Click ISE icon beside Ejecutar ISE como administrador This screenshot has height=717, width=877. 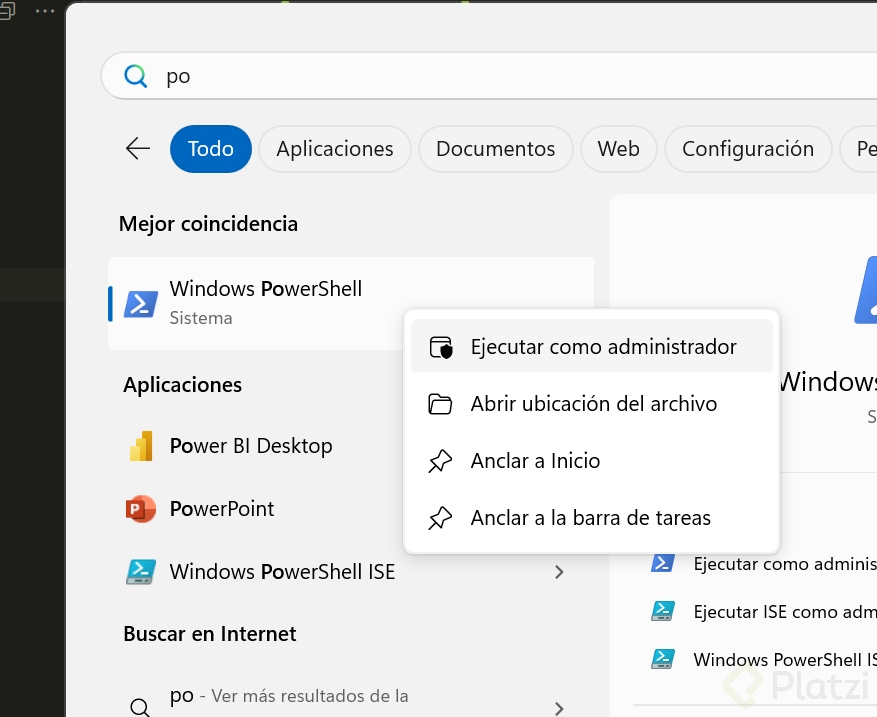tap(663, 611)
